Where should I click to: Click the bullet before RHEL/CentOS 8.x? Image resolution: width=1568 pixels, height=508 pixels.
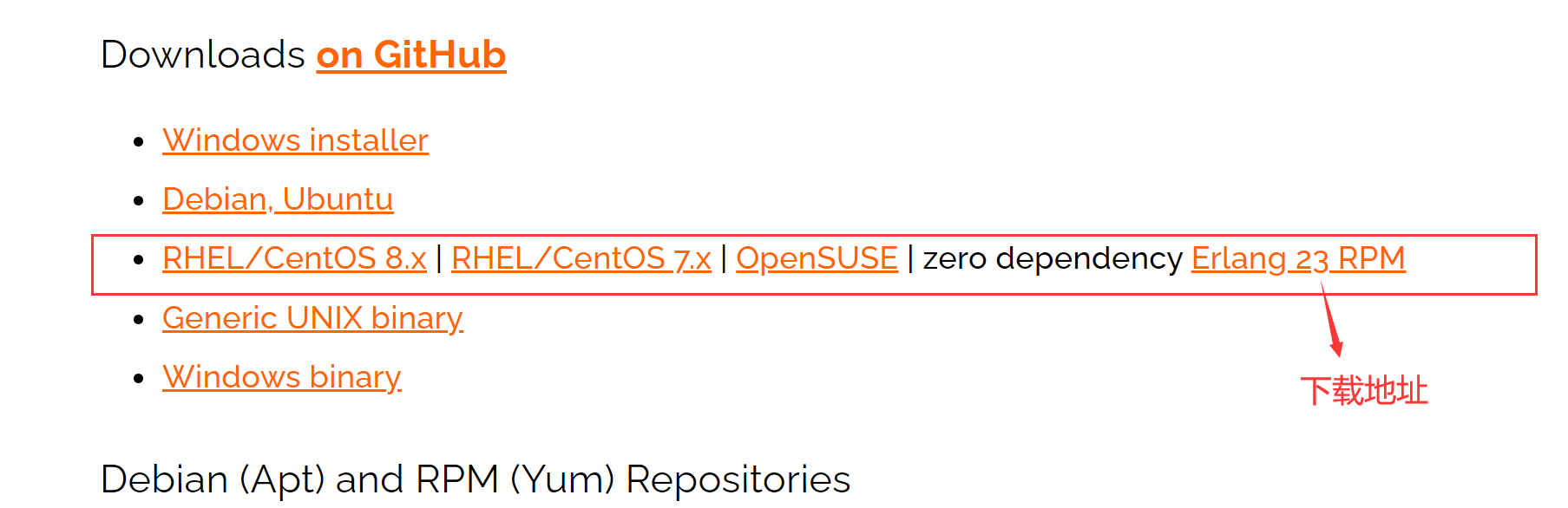tap(138, 260)
